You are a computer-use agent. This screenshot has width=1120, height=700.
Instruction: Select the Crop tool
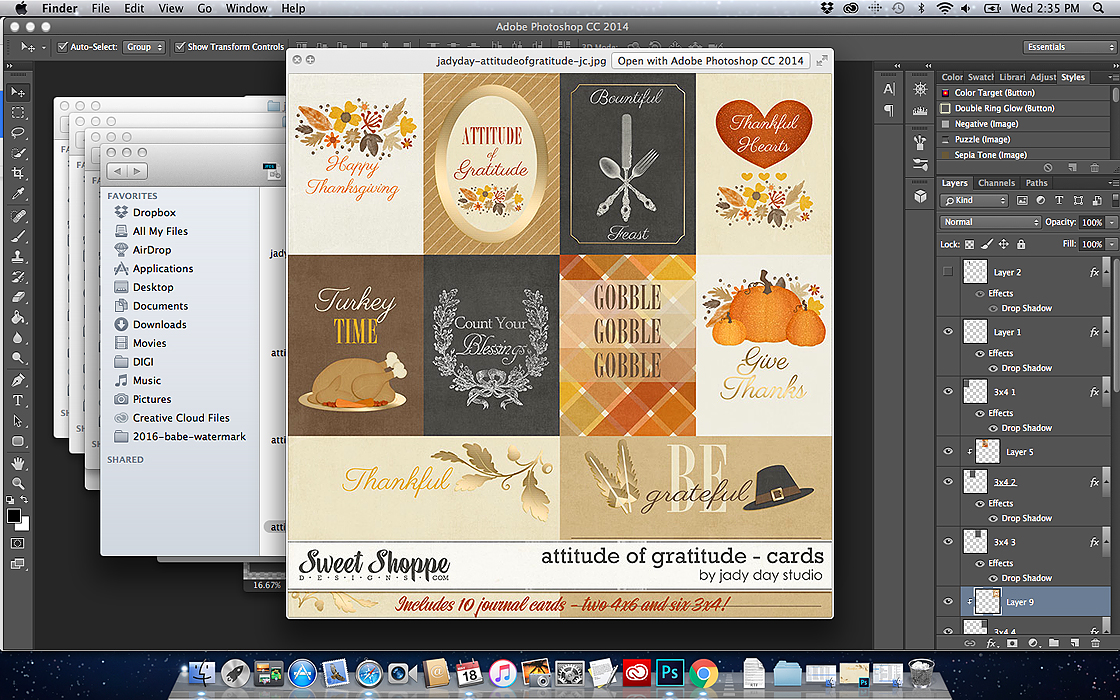pyautogui.click(x=18, y=173)
